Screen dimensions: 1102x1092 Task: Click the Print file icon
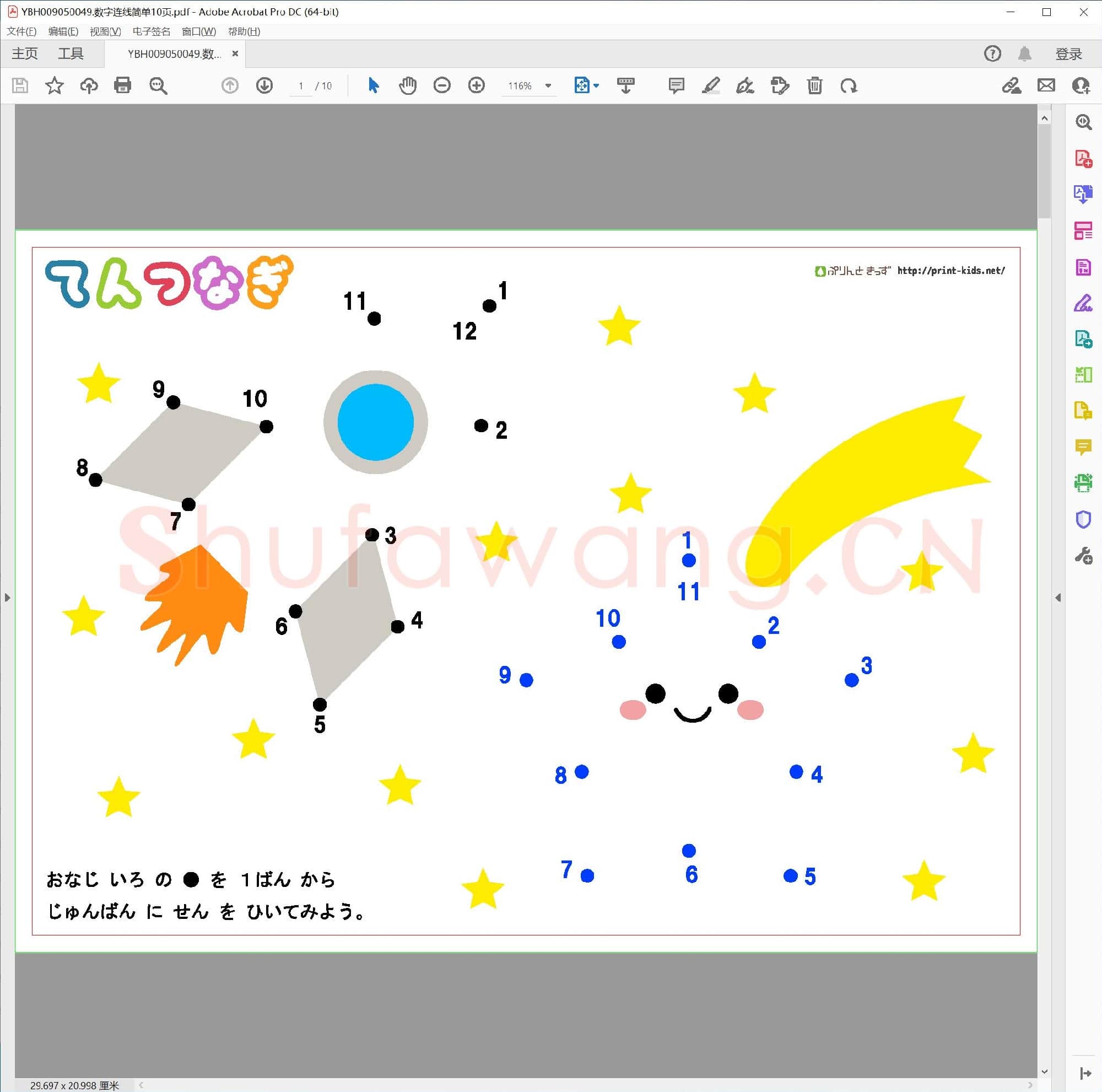coord(123,85)
